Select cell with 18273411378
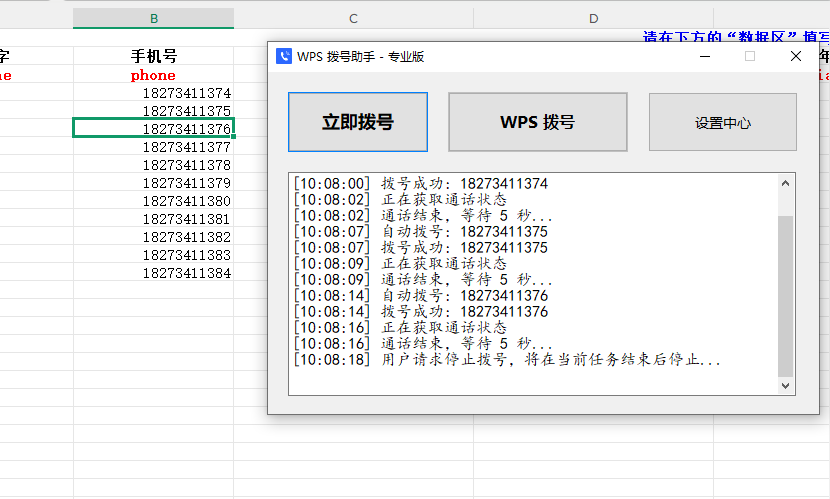The width and height of the screenshot is (830, 499). click(x=154, y=165)
